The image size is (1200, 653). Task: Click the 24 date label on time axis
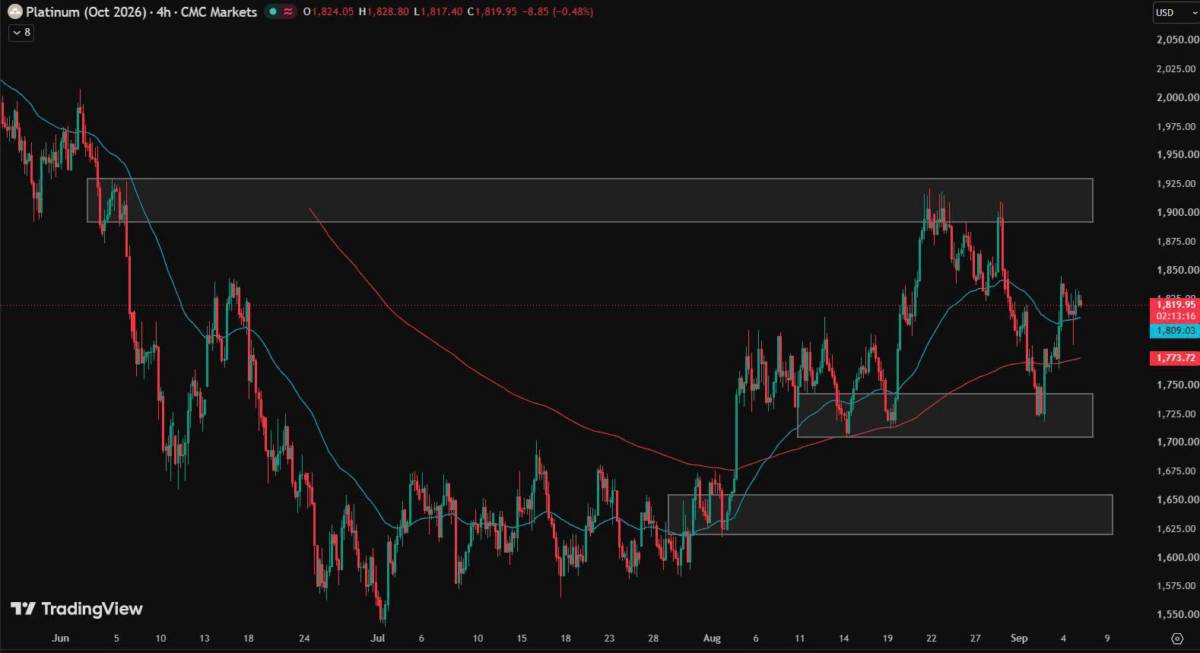(306, 637)
